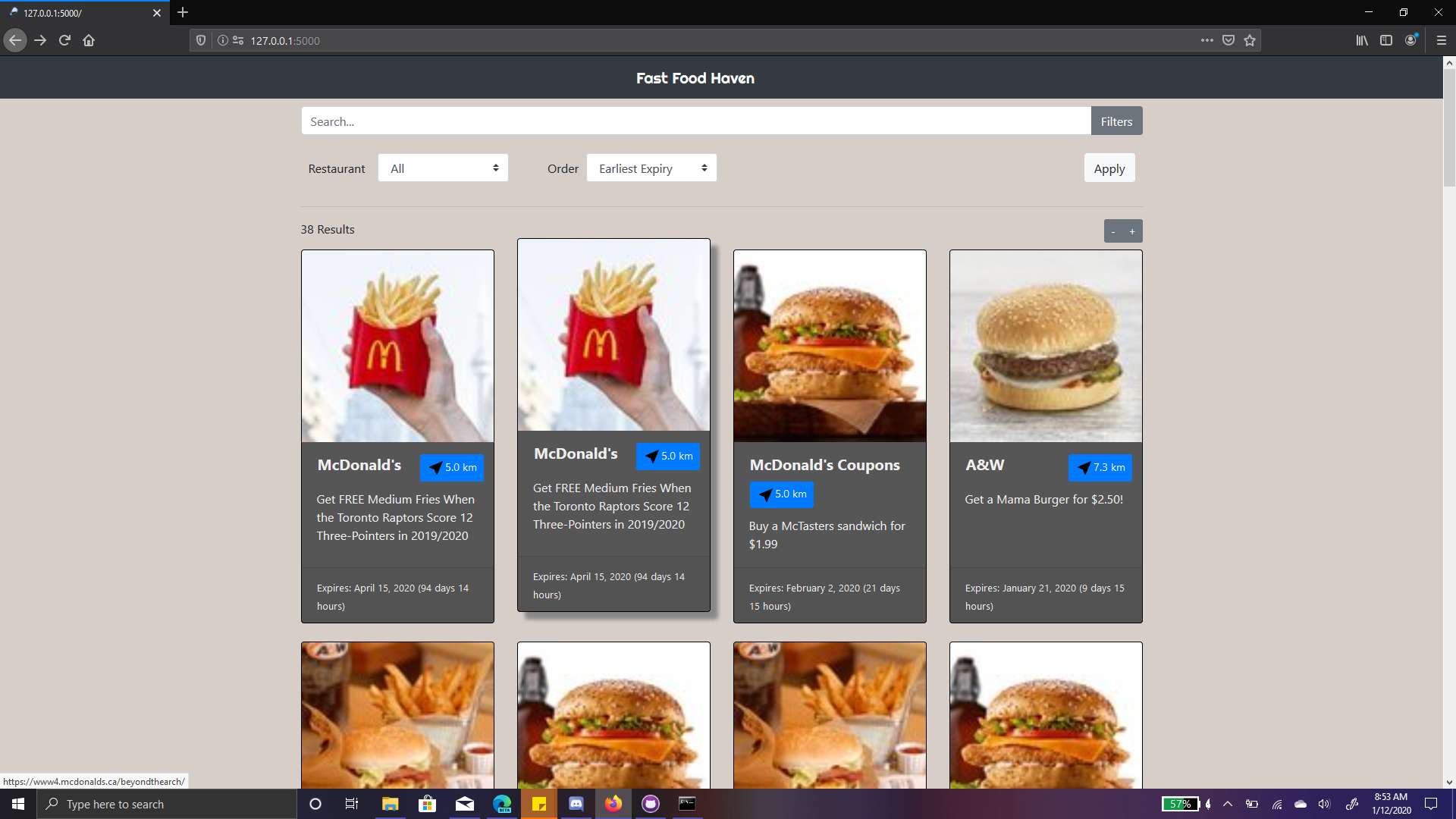Open Discord from the taskbar

(x=576, y=804)
